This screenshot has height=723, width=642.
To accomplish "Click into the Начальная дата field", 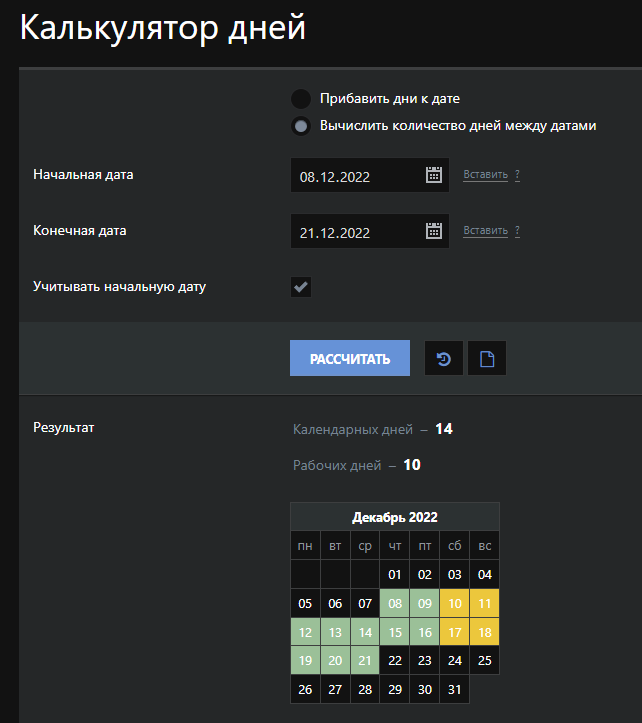I will pos(355,176).
